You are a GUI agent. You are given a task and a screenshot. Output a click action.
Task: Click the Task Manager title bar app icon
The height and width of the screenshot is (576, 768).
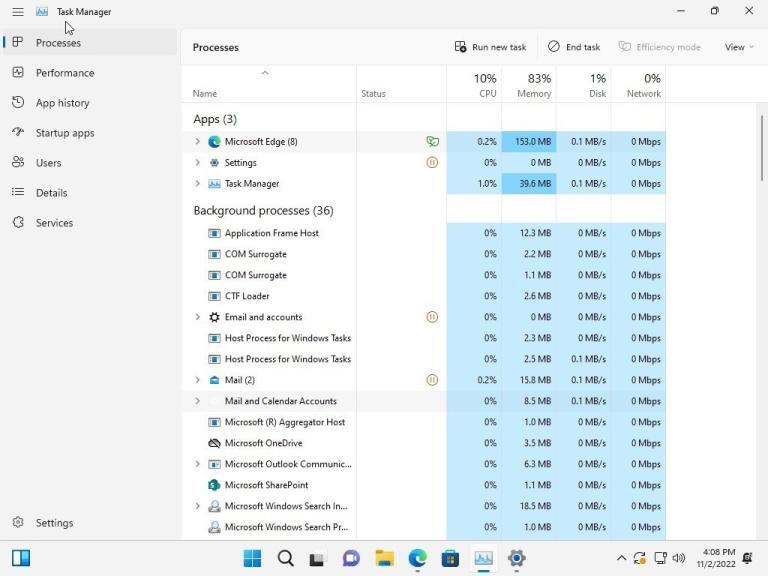coord(42,11)
